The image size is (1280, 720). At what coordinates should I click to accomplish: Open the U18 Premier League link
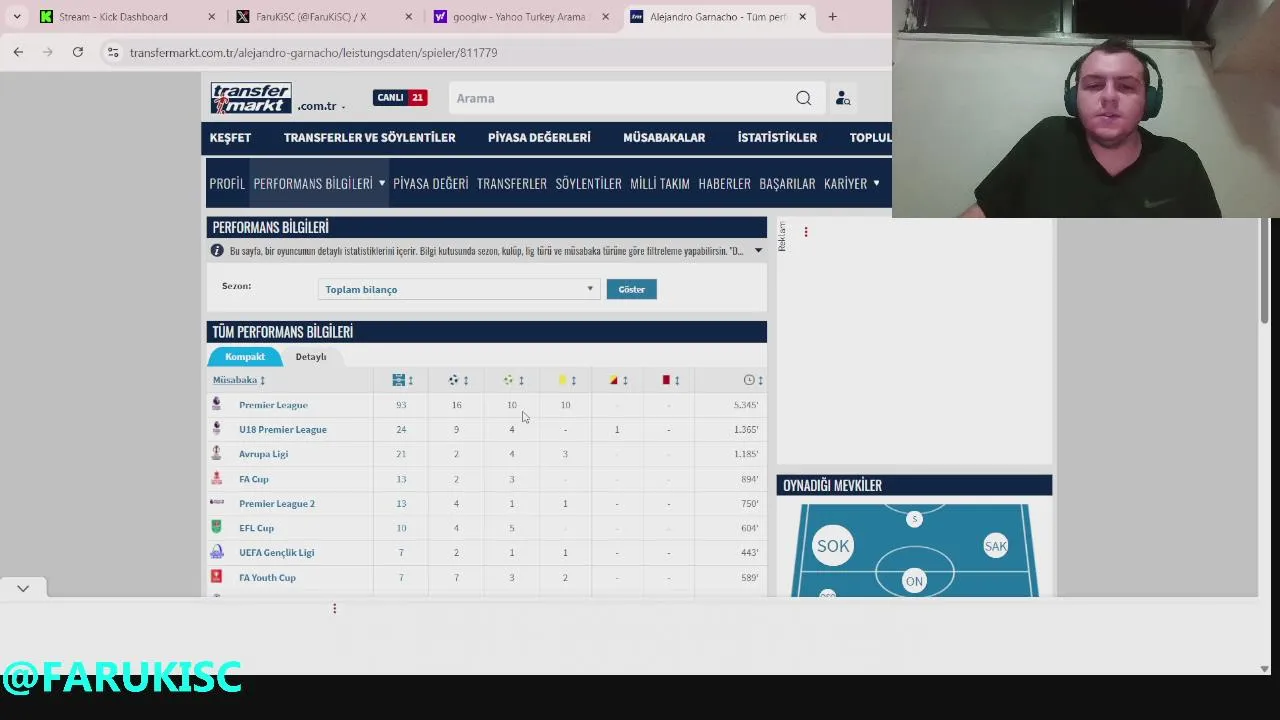coord(283,429)
